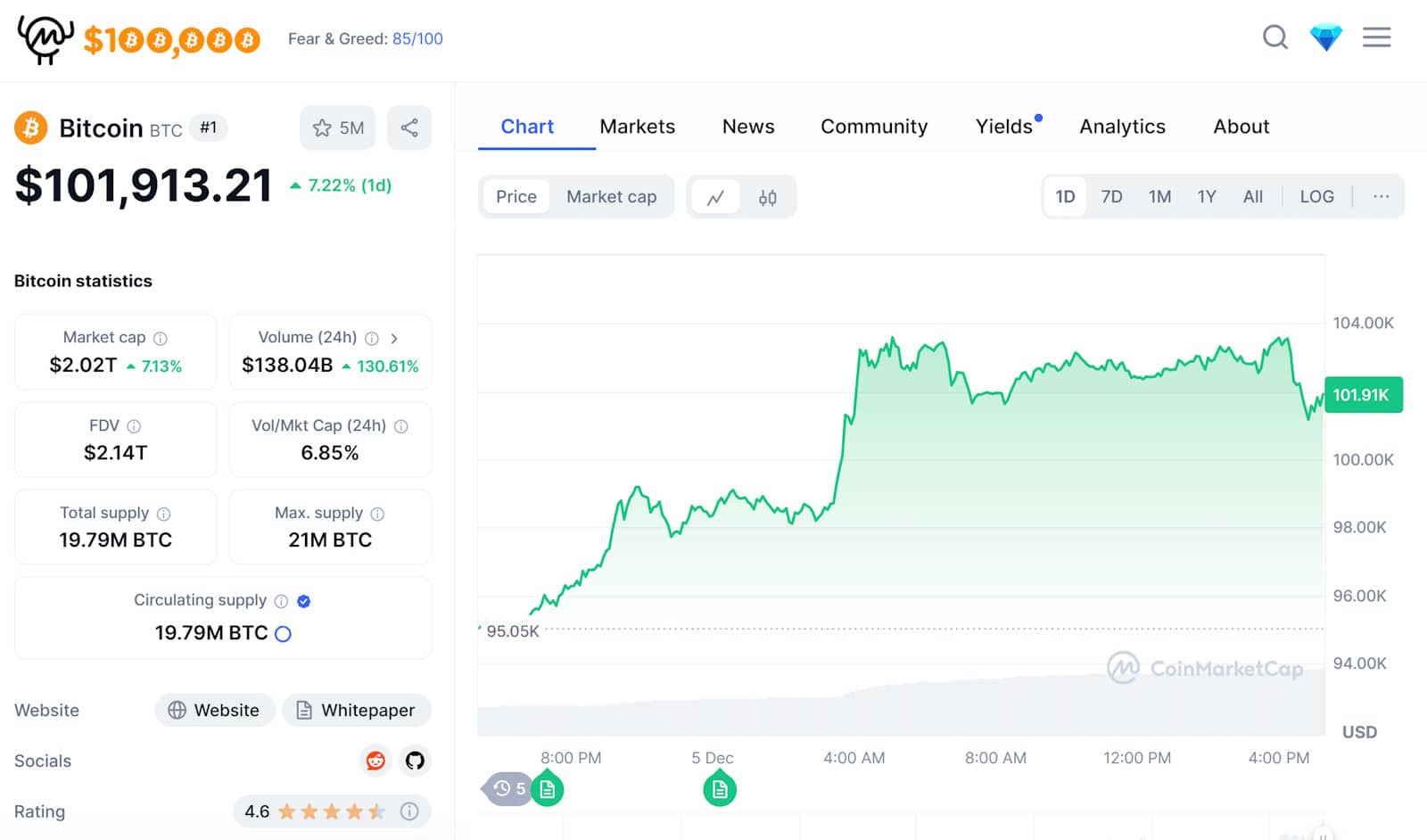The image size is (1427, 840).
Task: Add Bitcoin to watchlist via star icon
Action: (323, 128)
